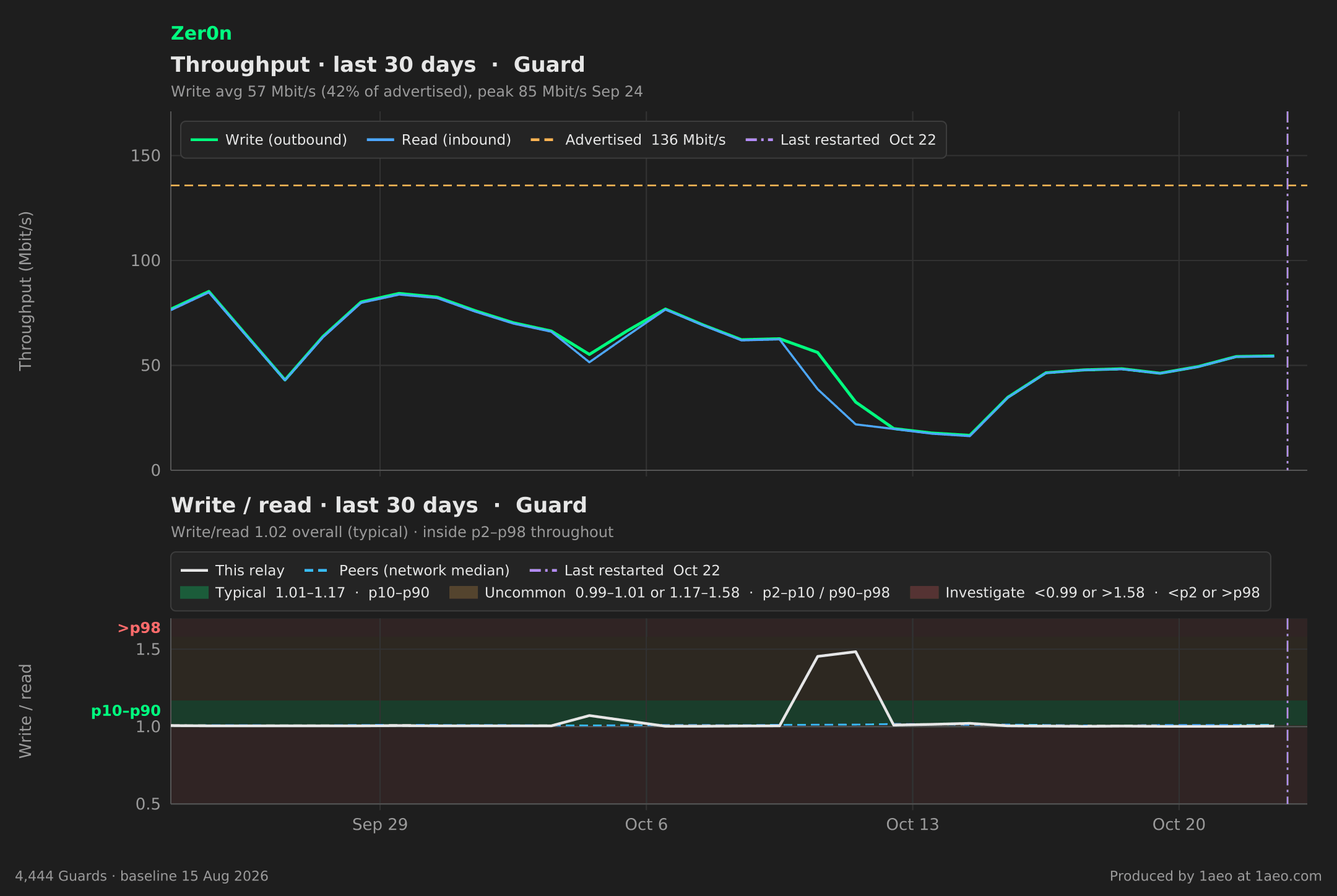The height and width of the screenshot is (896, 1337).
Task: Click the green Write legend line sample
Action: [x=204, y=140]
